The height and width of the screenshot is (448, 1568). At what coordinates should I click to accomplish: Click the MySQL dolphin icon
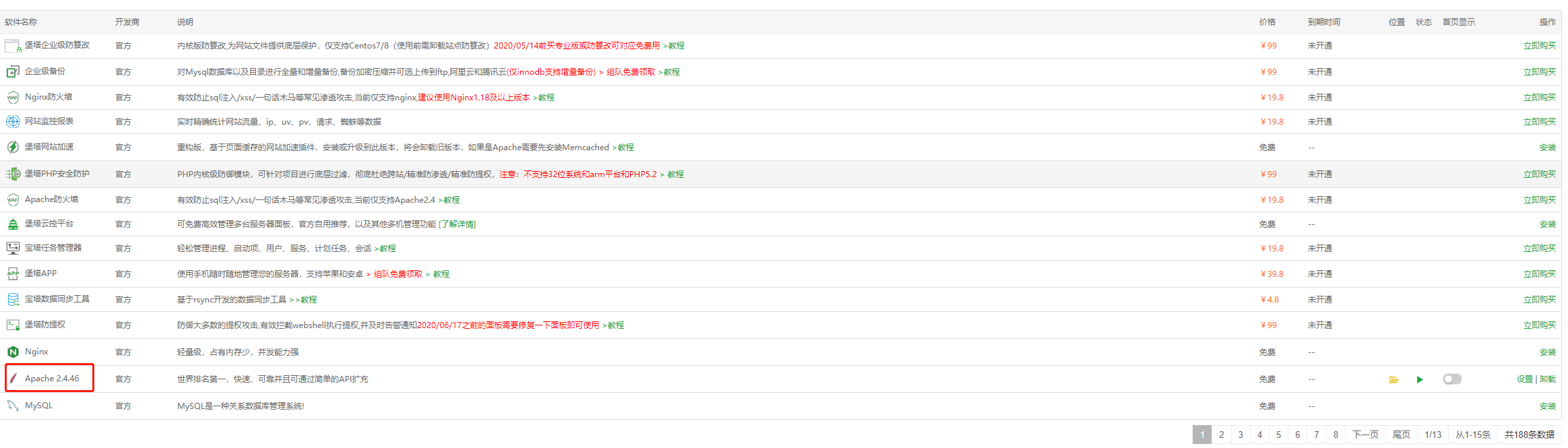coord(13,406)
